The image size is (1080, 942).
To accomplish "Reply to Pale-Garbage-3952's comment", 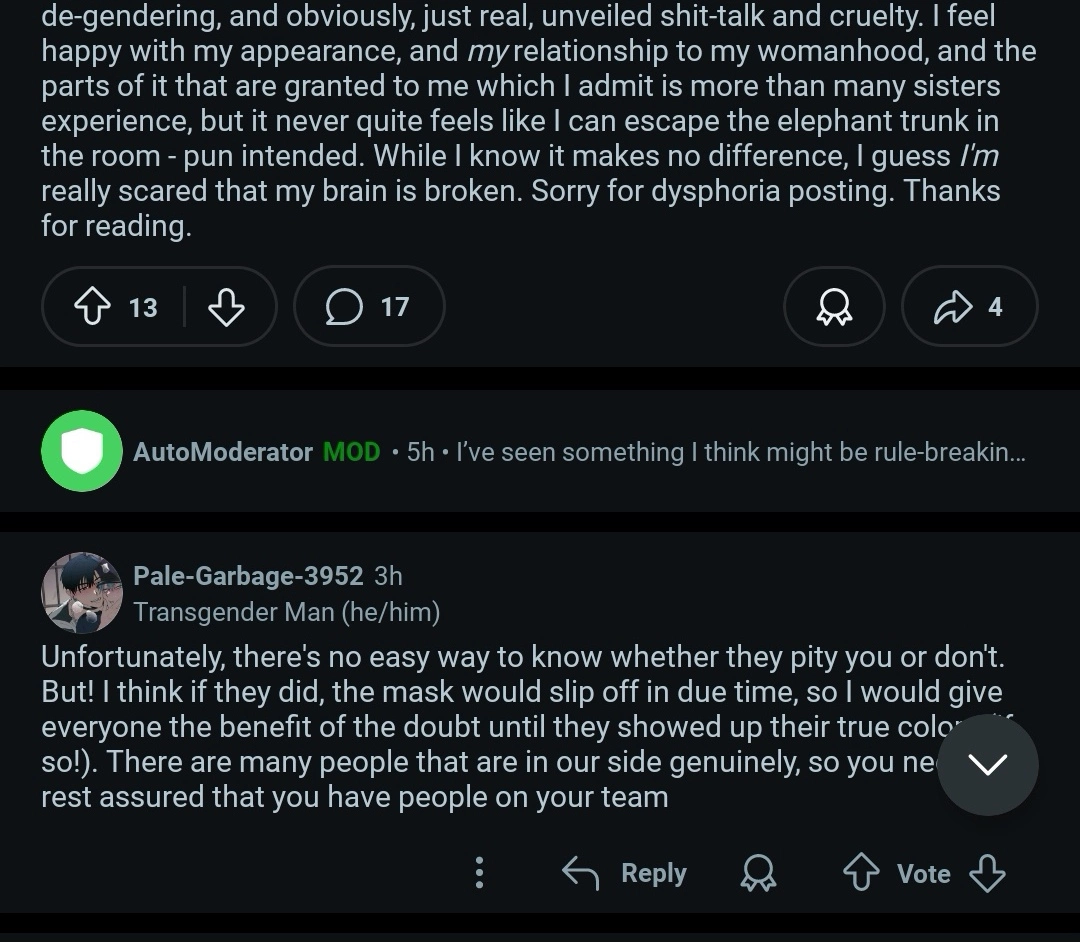I will (x=625, y=873).
